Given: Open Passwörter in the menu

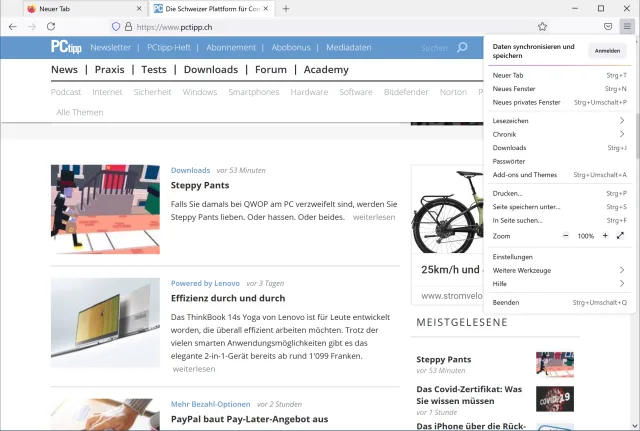Looking at the screenshot, I should point(559,161).
